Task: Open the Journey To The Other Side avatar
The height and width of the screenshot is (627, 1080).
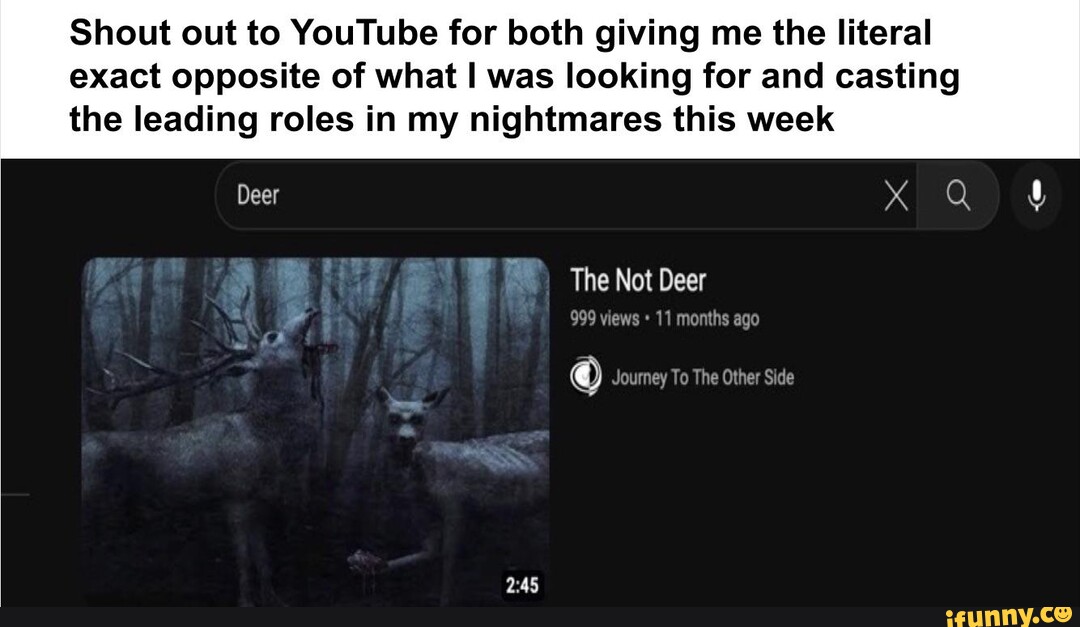Action: [585, 376]
